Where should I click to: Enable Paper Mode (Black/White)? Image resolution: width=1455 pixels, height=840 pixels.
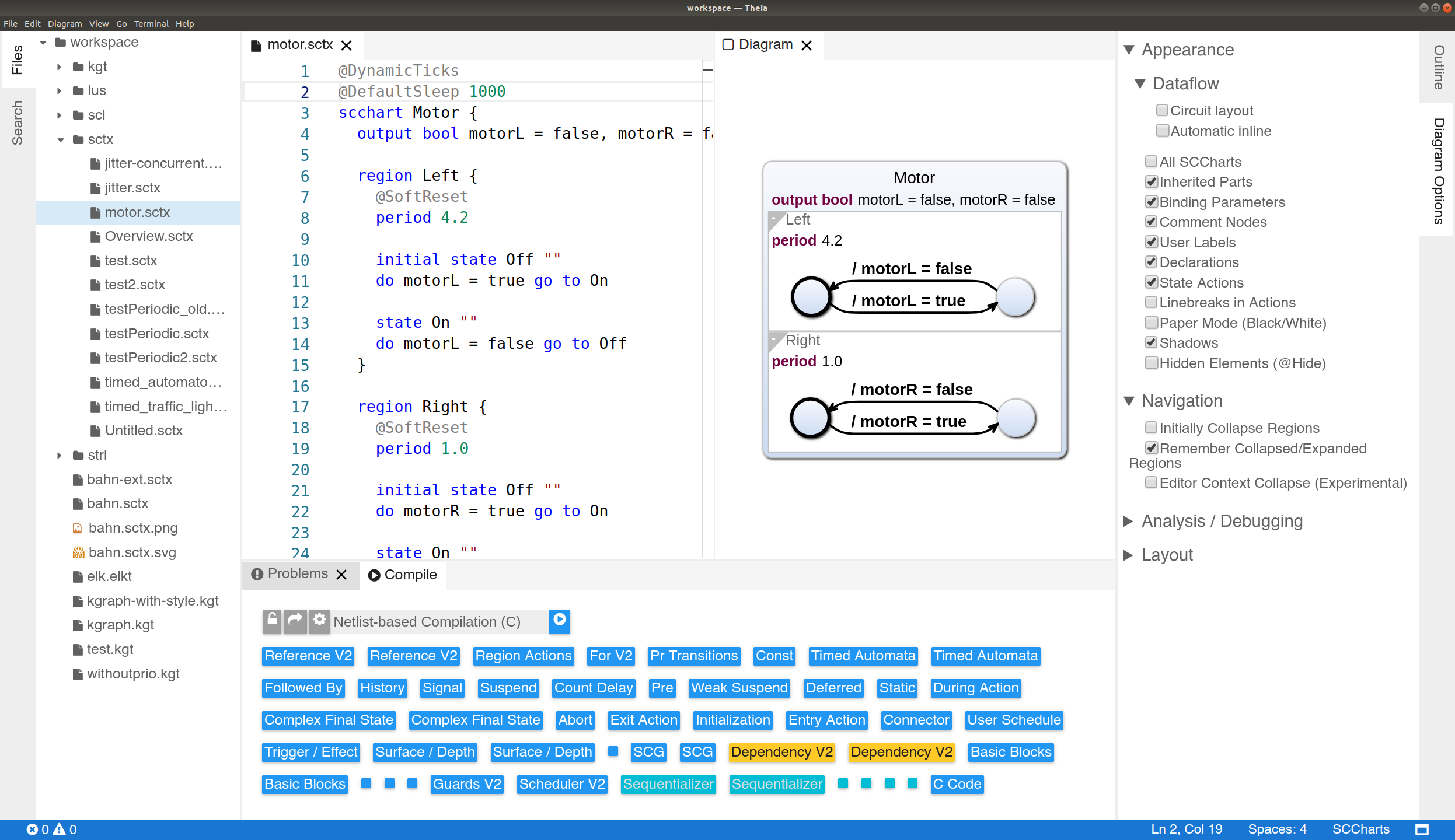point(1151,323)
